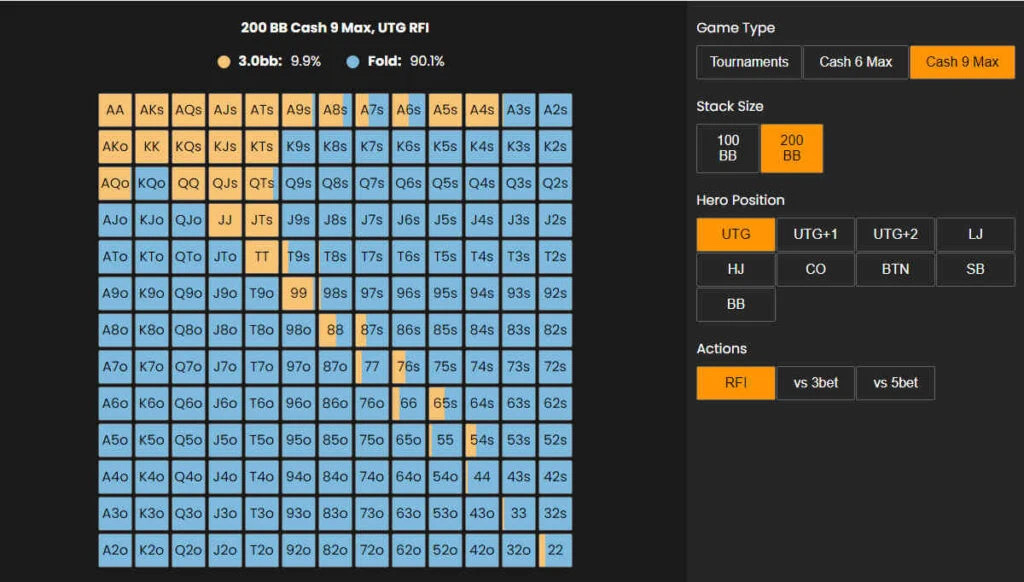Select the 22 hand cell
The height and width of the screenshot is (582, 1024).
(x=555, y=550)
